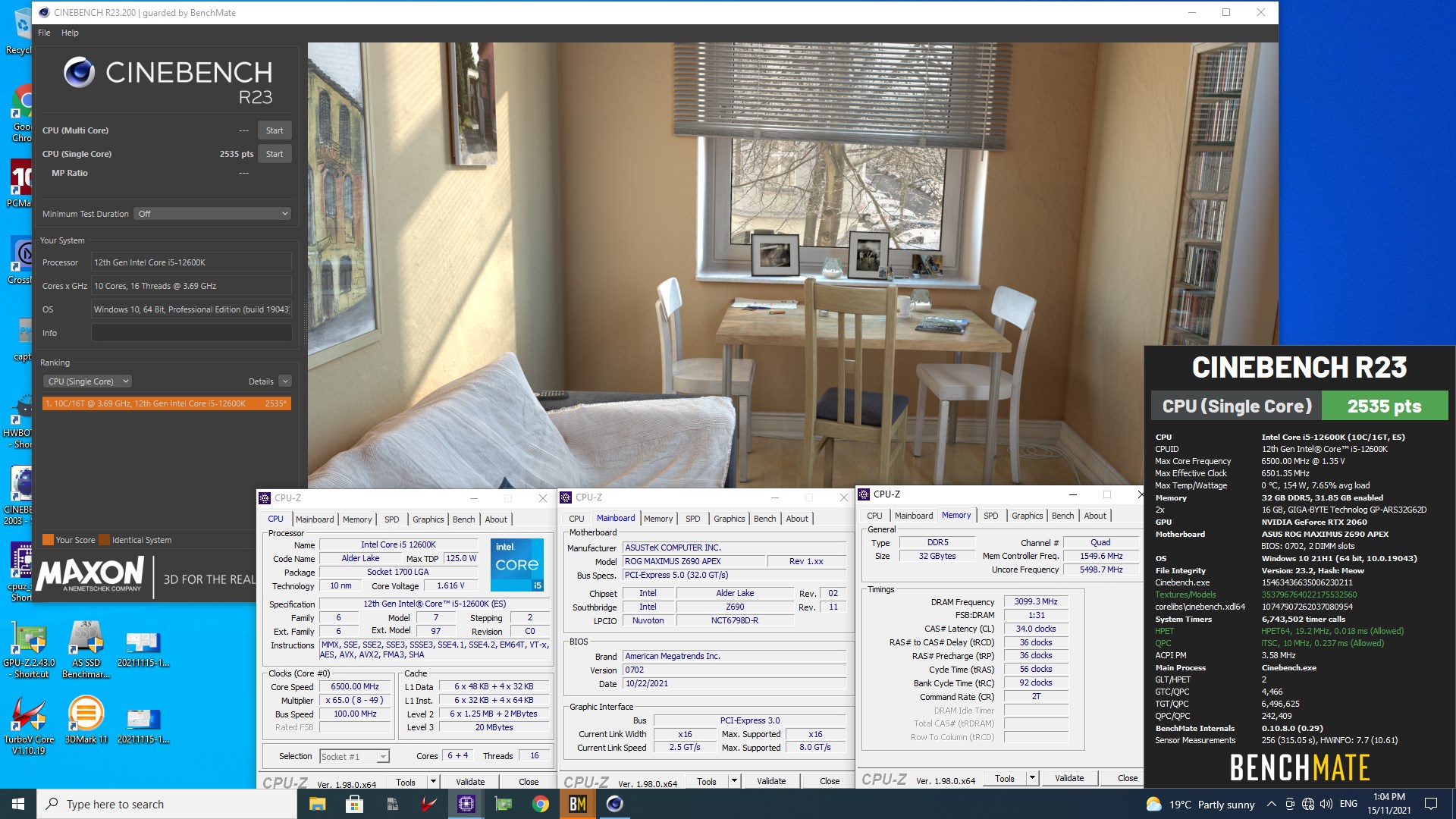Show hidden icons in the system tray
1456x819 pixels.
1271,804
